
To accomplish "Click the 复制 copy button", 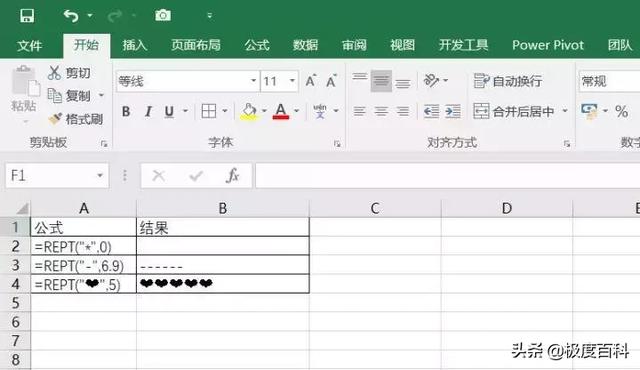I will coord(69,96).
